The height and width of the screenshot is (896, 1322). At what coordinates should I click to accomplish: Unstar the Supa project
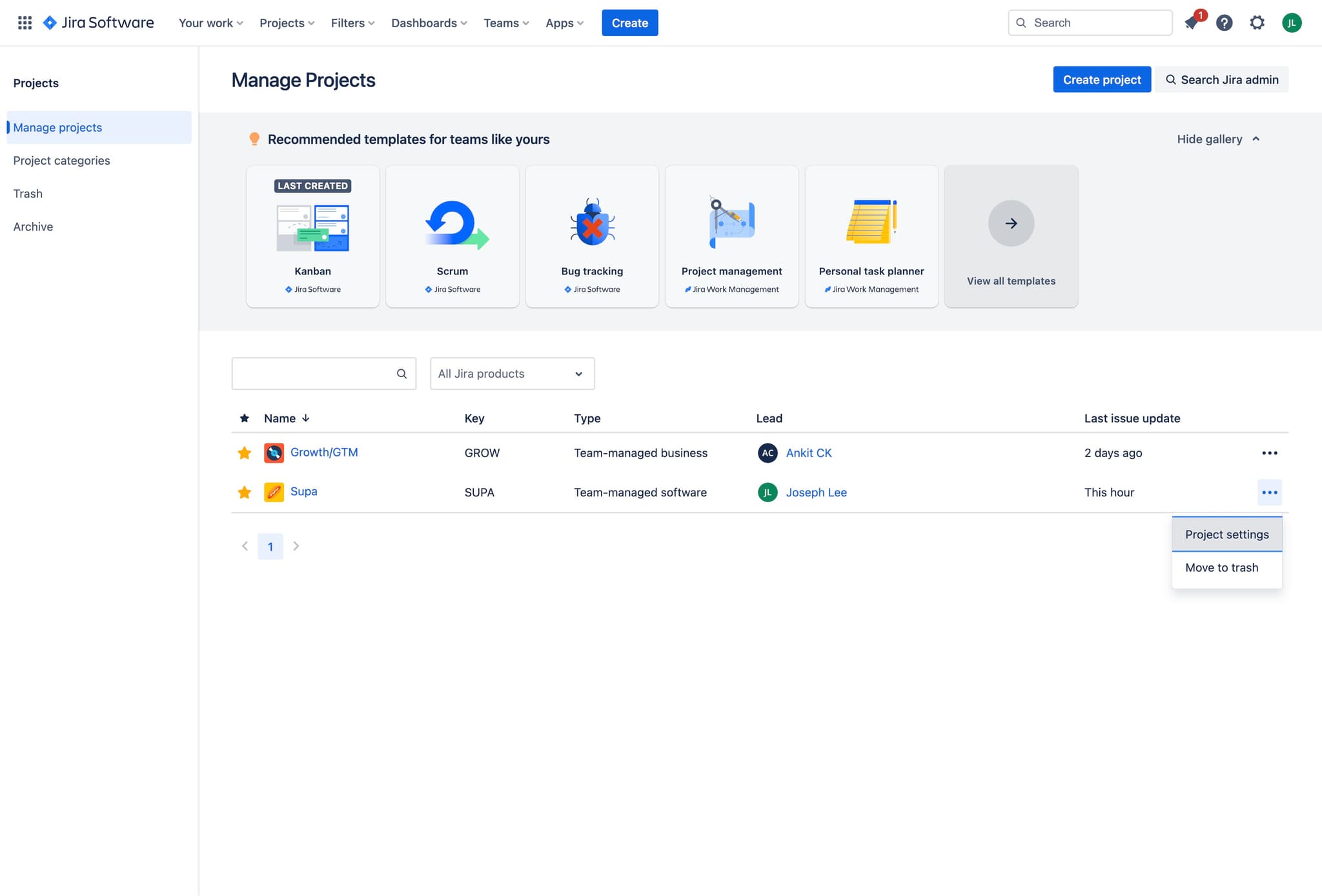[x=244, y=493]
